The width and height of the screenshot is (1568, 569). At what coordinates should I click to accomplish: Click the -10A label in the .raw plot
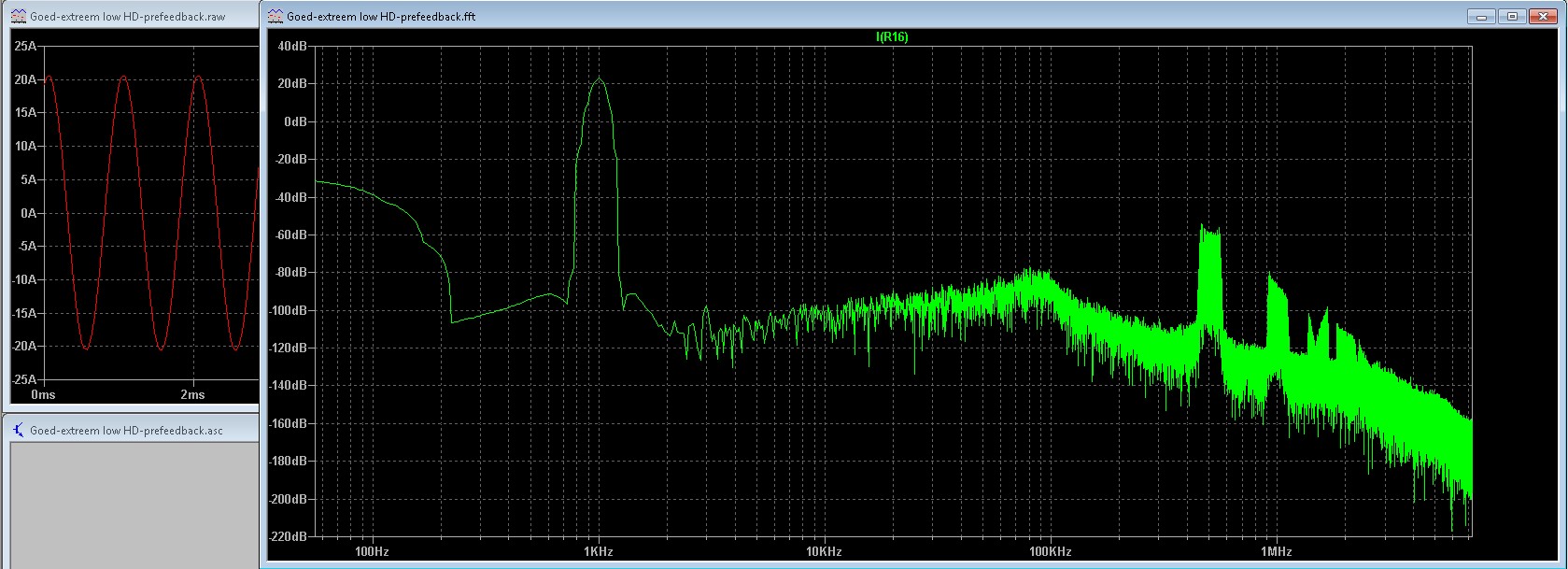pos(24,279)
